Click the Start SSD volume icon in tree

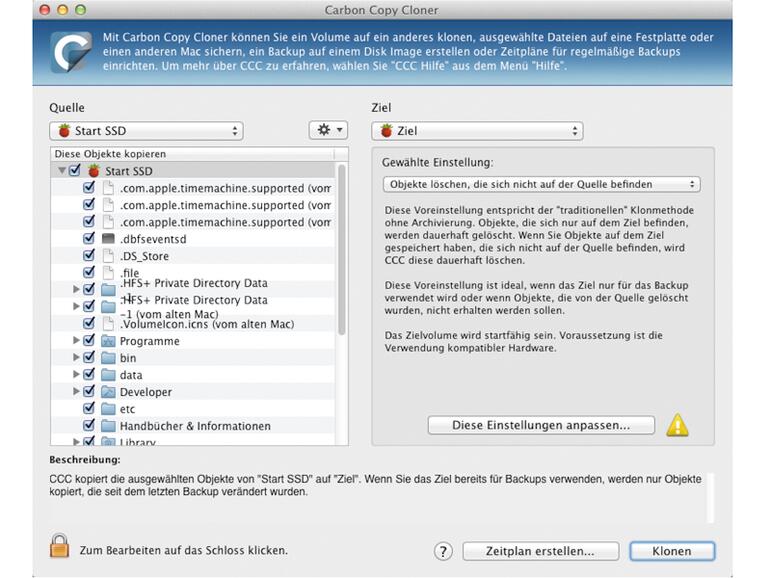point(93,170)
